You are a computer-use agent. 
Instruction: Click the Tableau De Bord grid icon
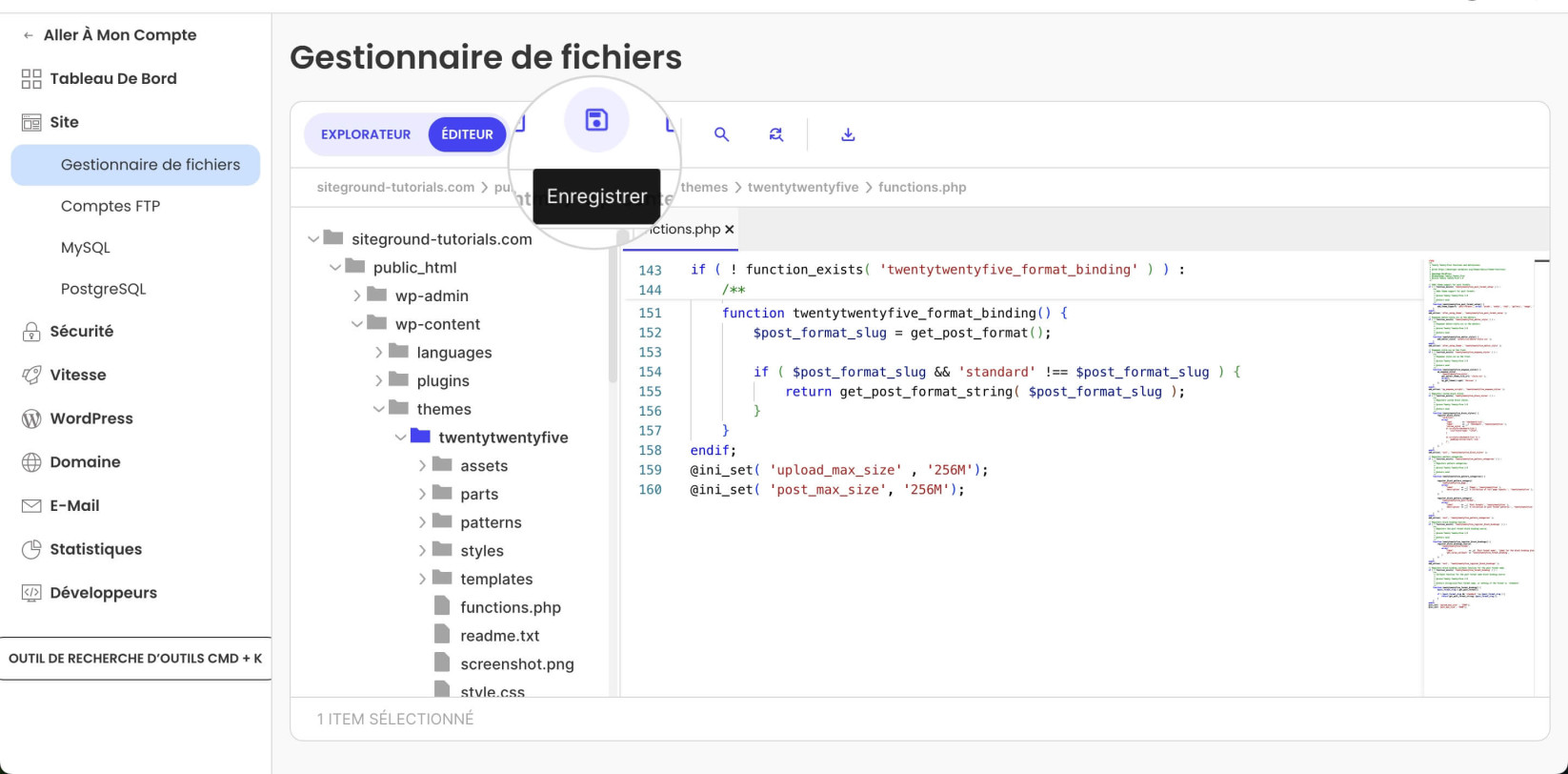coord(31,78)
